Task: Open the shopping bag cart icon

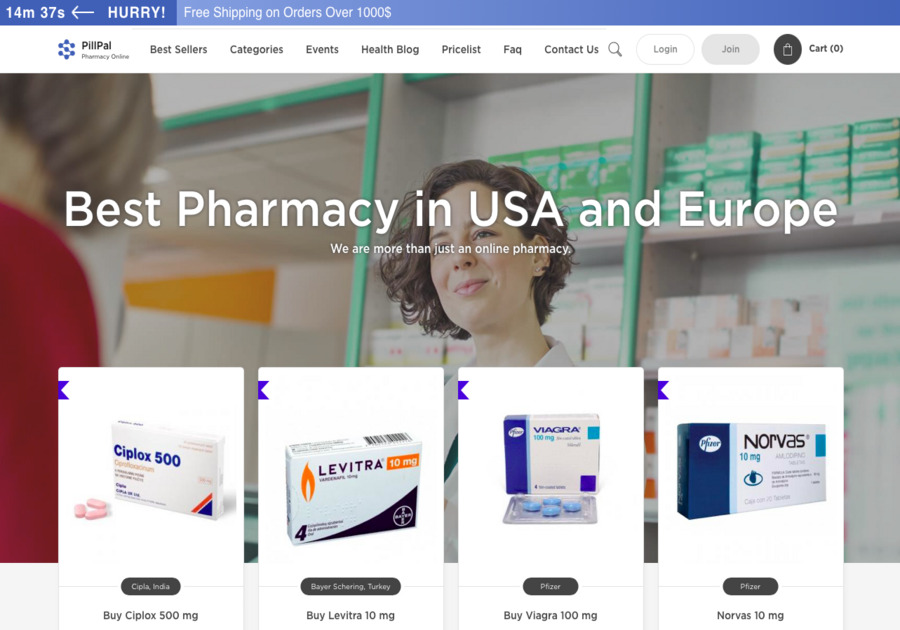Action: 788,49
